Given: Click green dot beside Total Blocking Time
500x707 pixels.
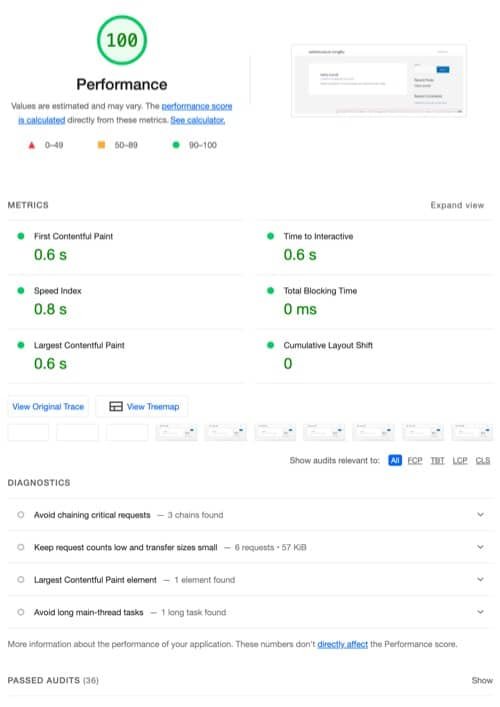Looking at the screenshot, I should (271, 290).
